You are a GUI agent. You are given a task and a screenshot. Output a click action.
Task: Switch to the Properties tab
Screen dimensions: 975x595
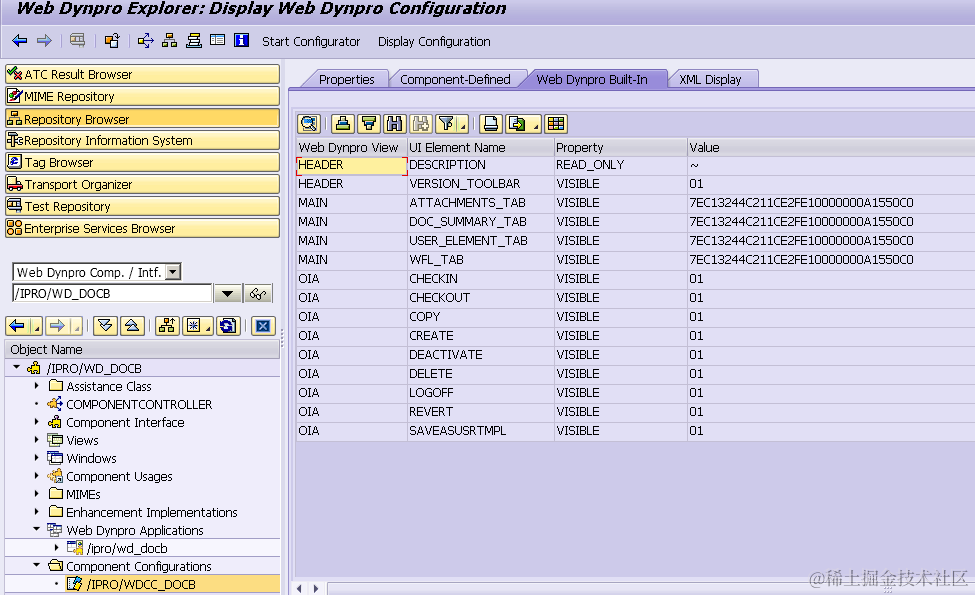point(346,80)
